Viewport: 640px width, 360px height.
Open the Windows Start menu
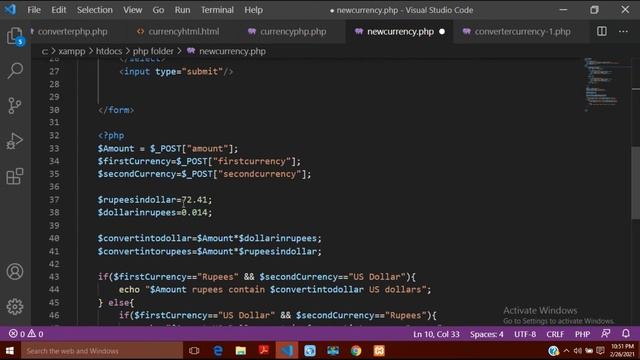point(10,351)
